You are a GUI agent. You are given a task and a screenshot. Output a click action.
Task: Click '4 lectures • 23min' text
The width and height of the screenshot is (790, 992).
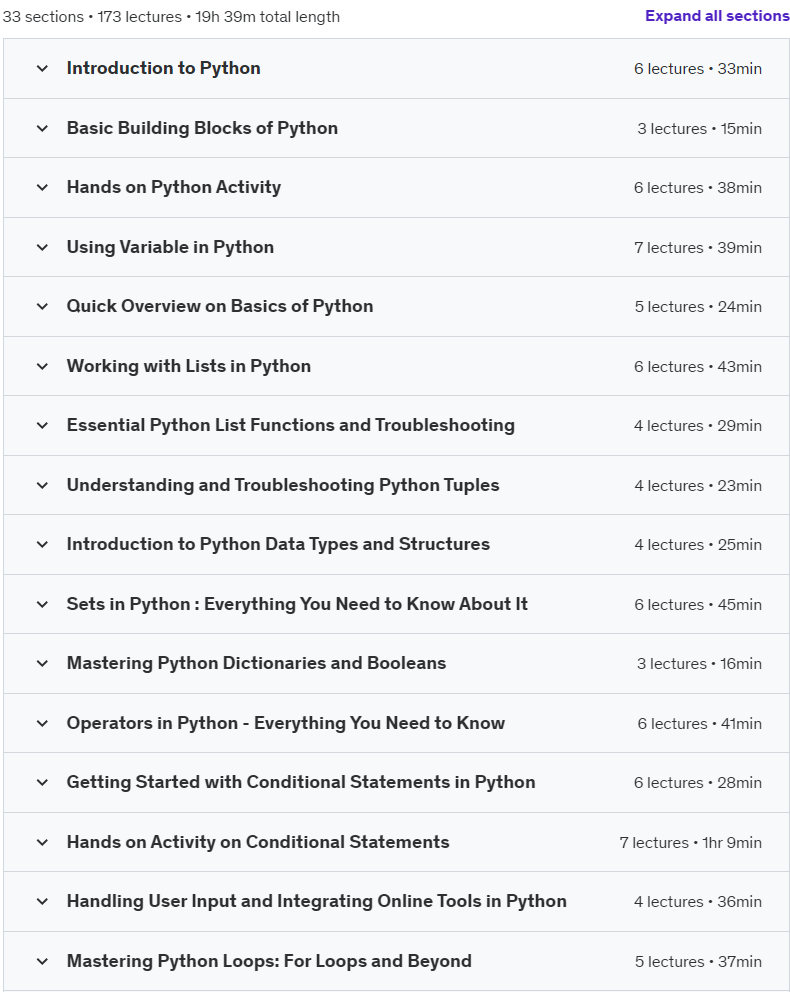click(698, 485)
